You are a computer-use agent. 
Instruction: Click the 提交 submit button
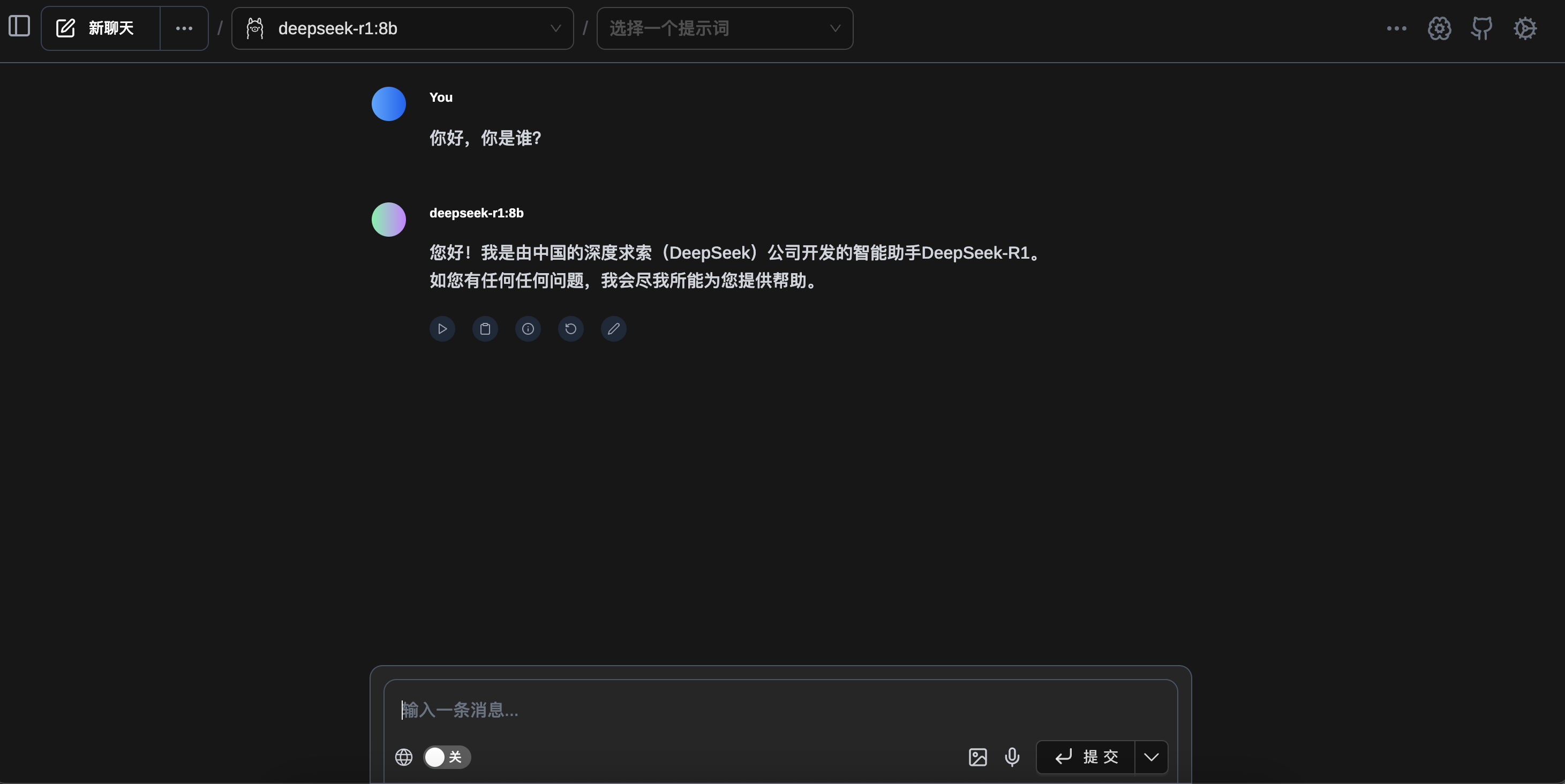[x=1086, y=757]
